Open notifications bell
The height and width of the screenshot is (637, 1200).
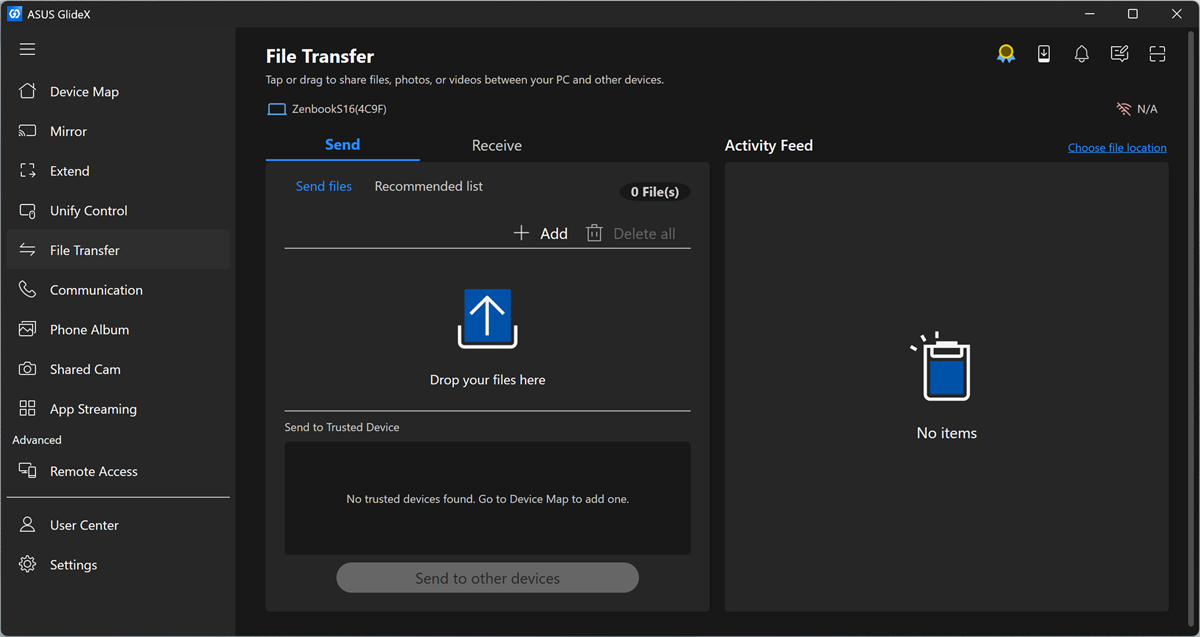pyautogui.click(x=1081, y=55)
